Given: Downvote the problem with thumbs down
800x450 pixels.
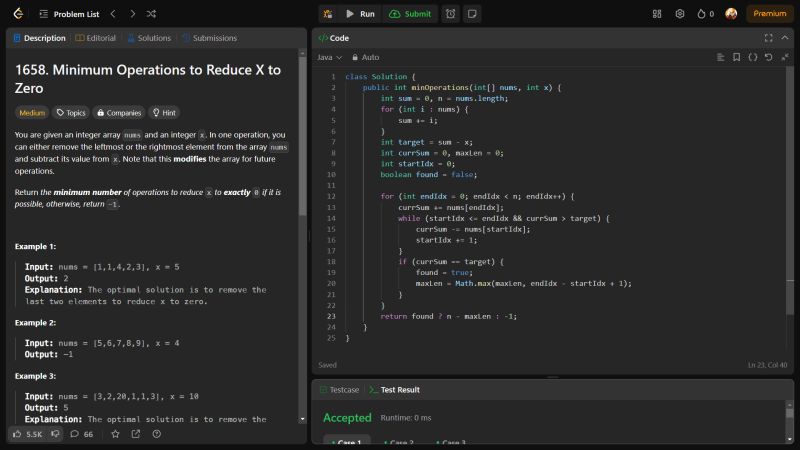Looking at the screenshot, I should point(56,434).
